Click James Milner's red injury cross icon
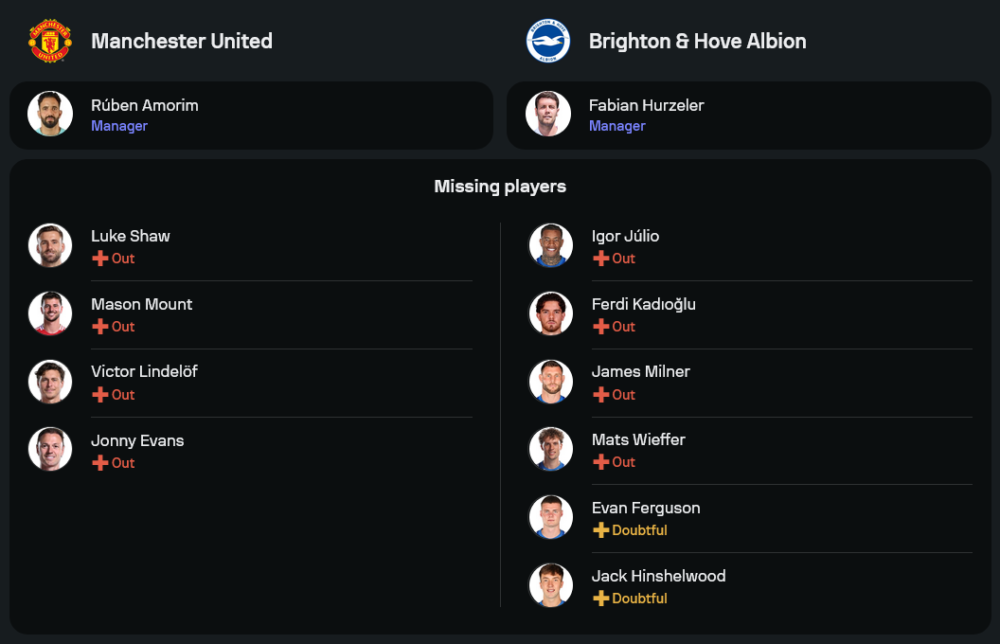The image size is (1000, 644). tap(601, 395)
